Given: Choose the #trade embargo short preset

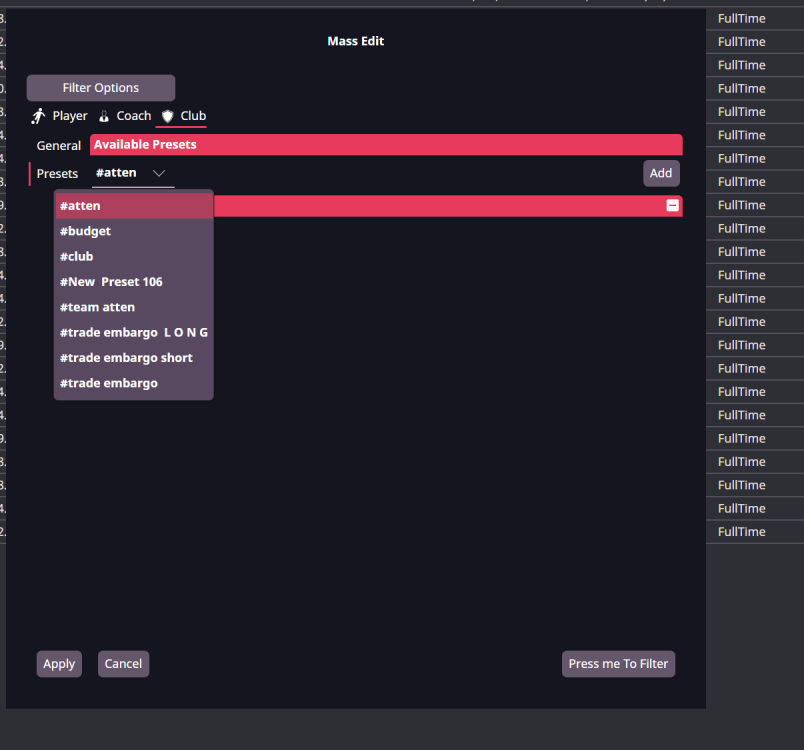Looking at the screenshot, I should point(126,357).
